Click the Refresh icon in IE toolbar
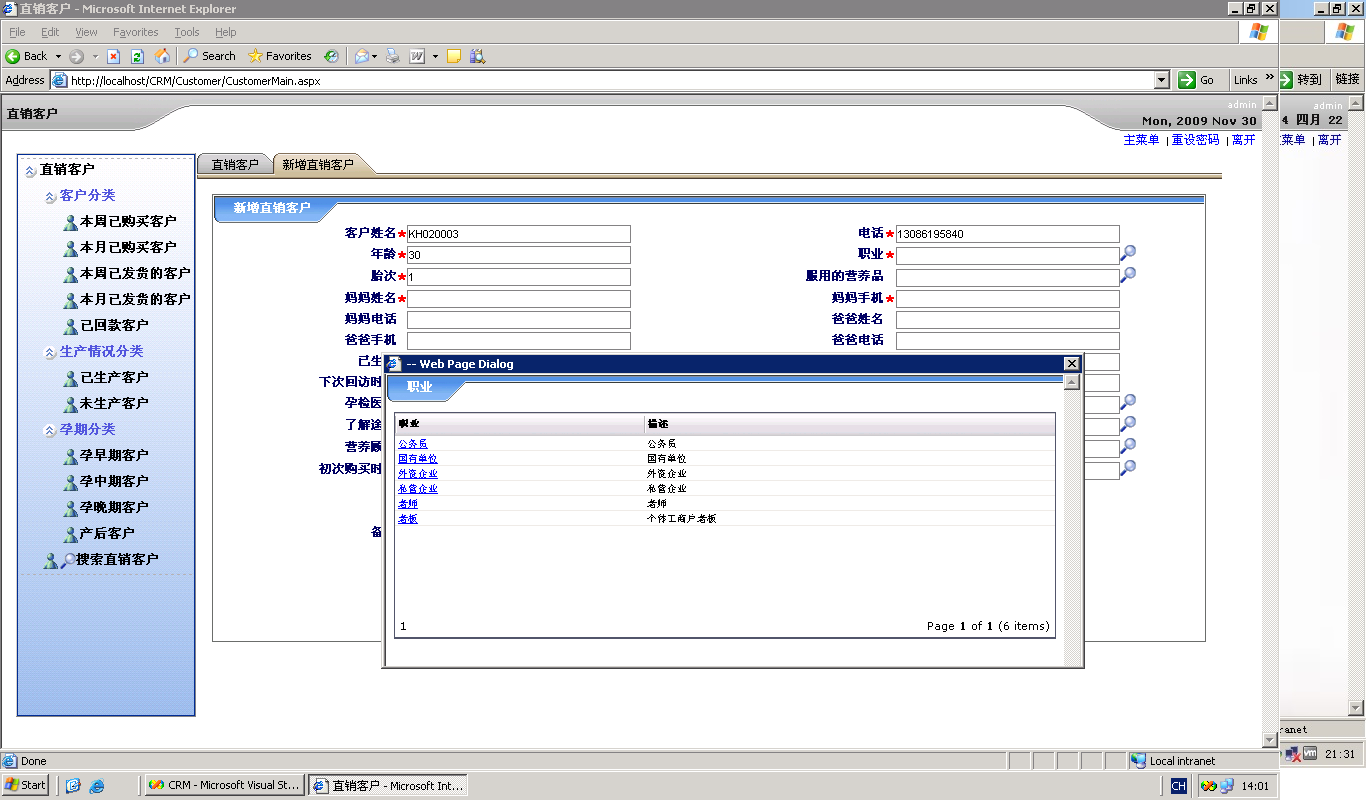 point(137,56)
